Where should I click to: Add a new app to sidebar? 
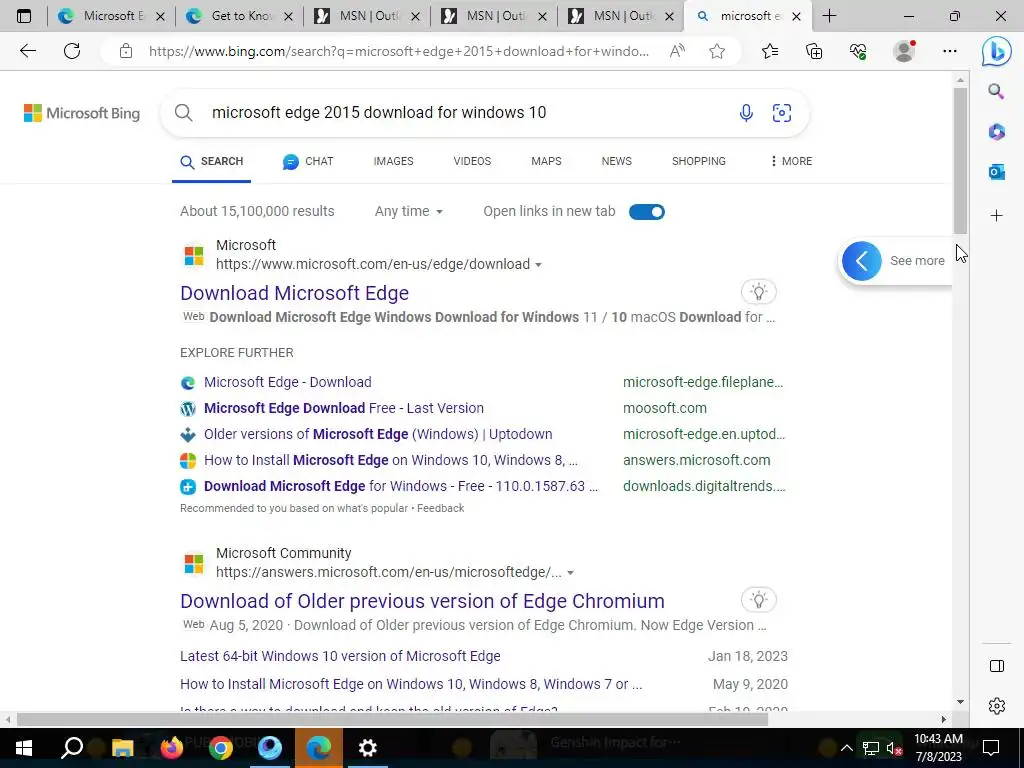pos(996,216)
